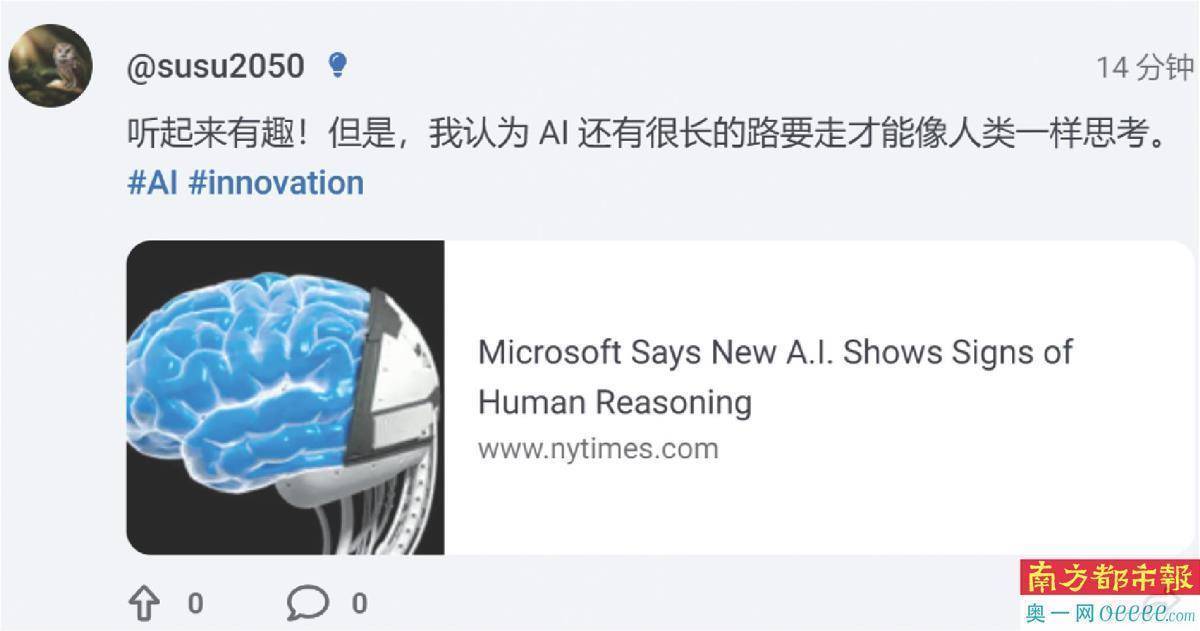Screen dimensions: 1200x631
Task: Click the upvote count number
Action: (196, 603)
